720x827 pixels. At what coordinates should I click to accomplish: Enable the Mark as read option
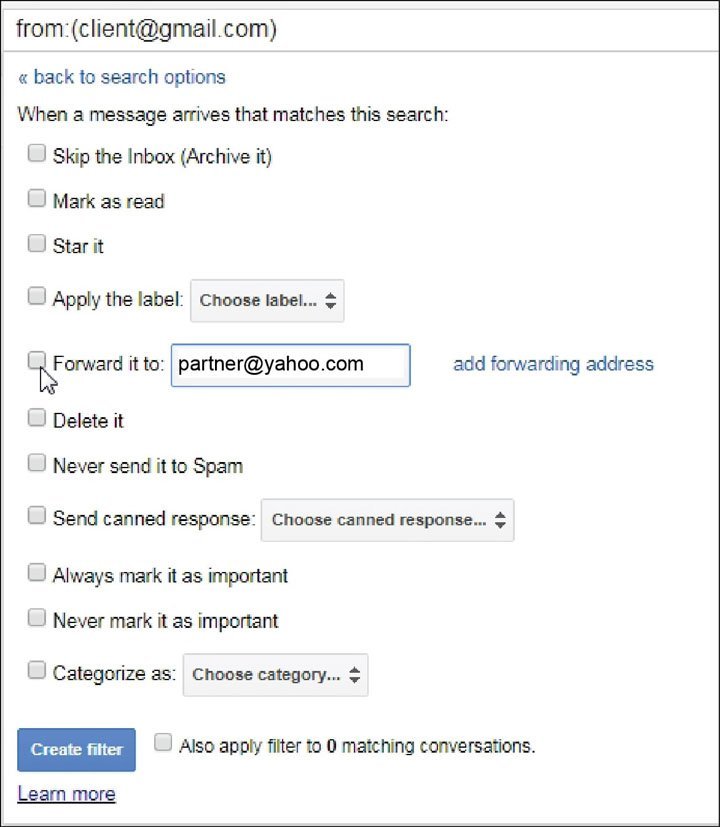[x=37, y=199]
